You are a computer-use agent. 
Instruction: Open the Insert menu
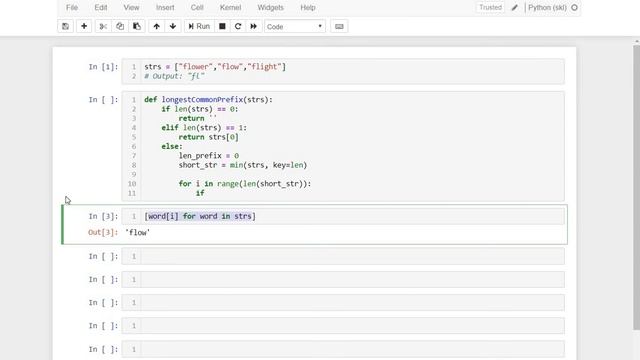click(165, 7)
